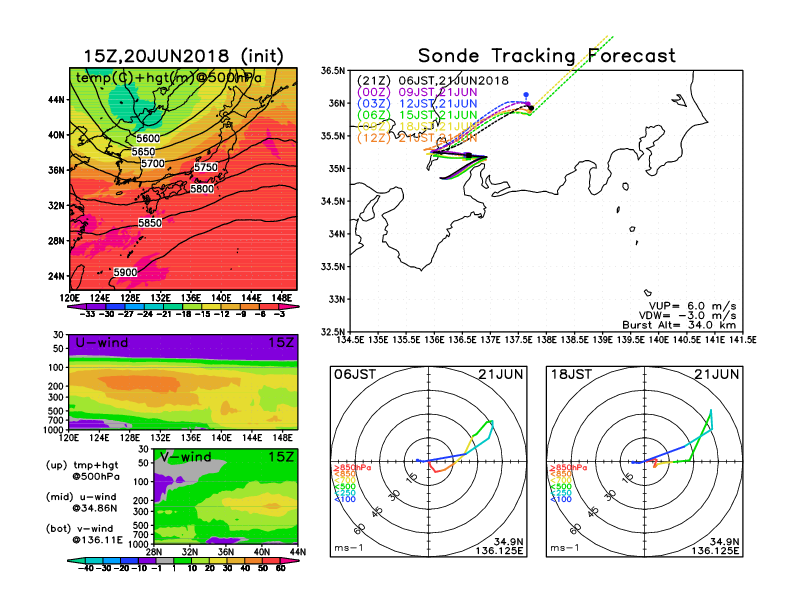792x612 pixels.
Task: Click the "VUP= 6.0 m/s" value
Action: point(692,306)
